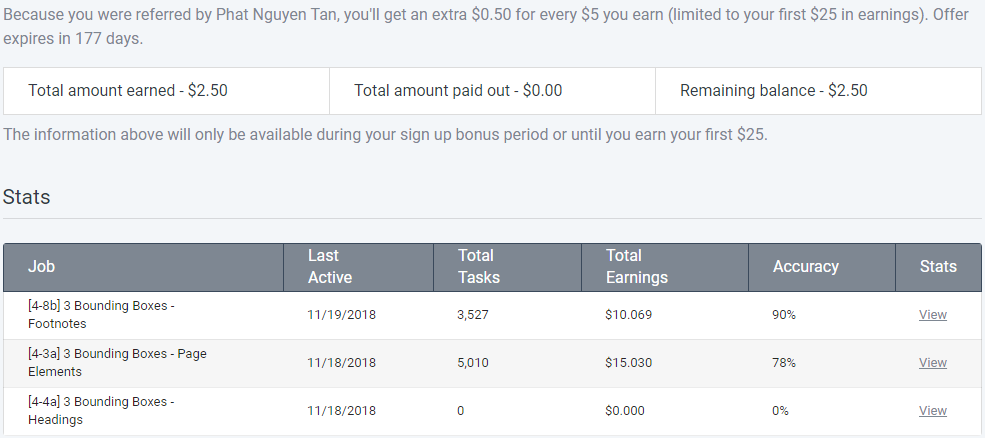985x438 pixels.
Task: Select the [4-4a] Bounding Boxes Headings job name
Action: (101, 411)
